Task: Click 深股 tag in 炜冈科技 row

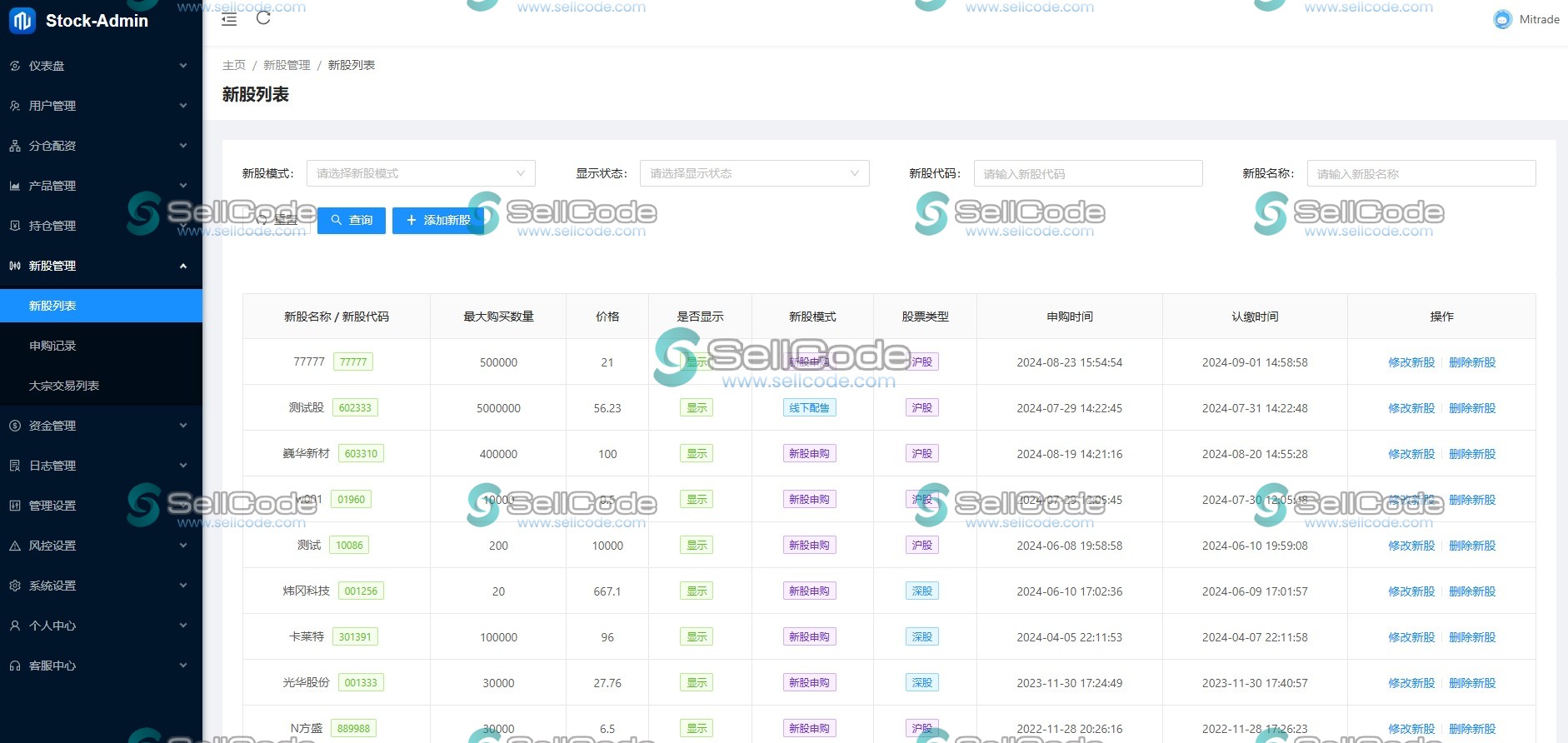Action: [x=922, y=591]
